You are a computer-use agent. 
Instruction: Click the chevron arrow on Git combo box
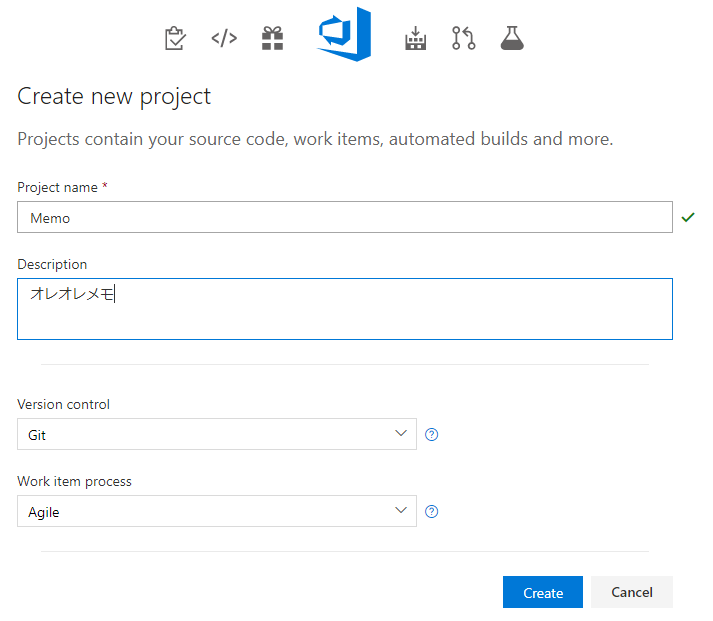(x=401, y=433)
